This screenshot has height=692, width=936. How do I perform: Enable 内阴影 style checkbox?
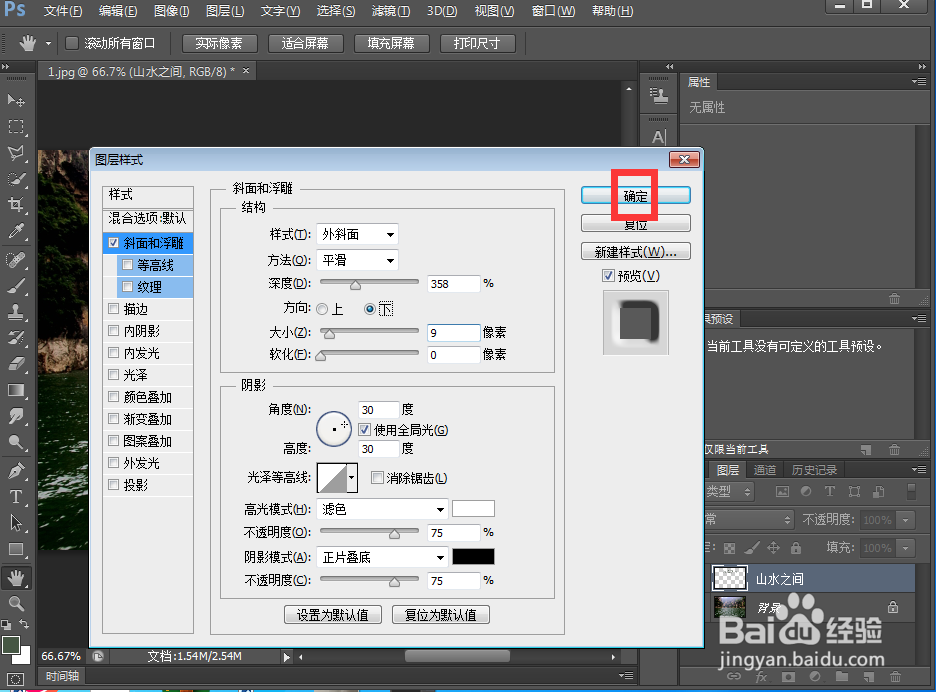(113, 331)
